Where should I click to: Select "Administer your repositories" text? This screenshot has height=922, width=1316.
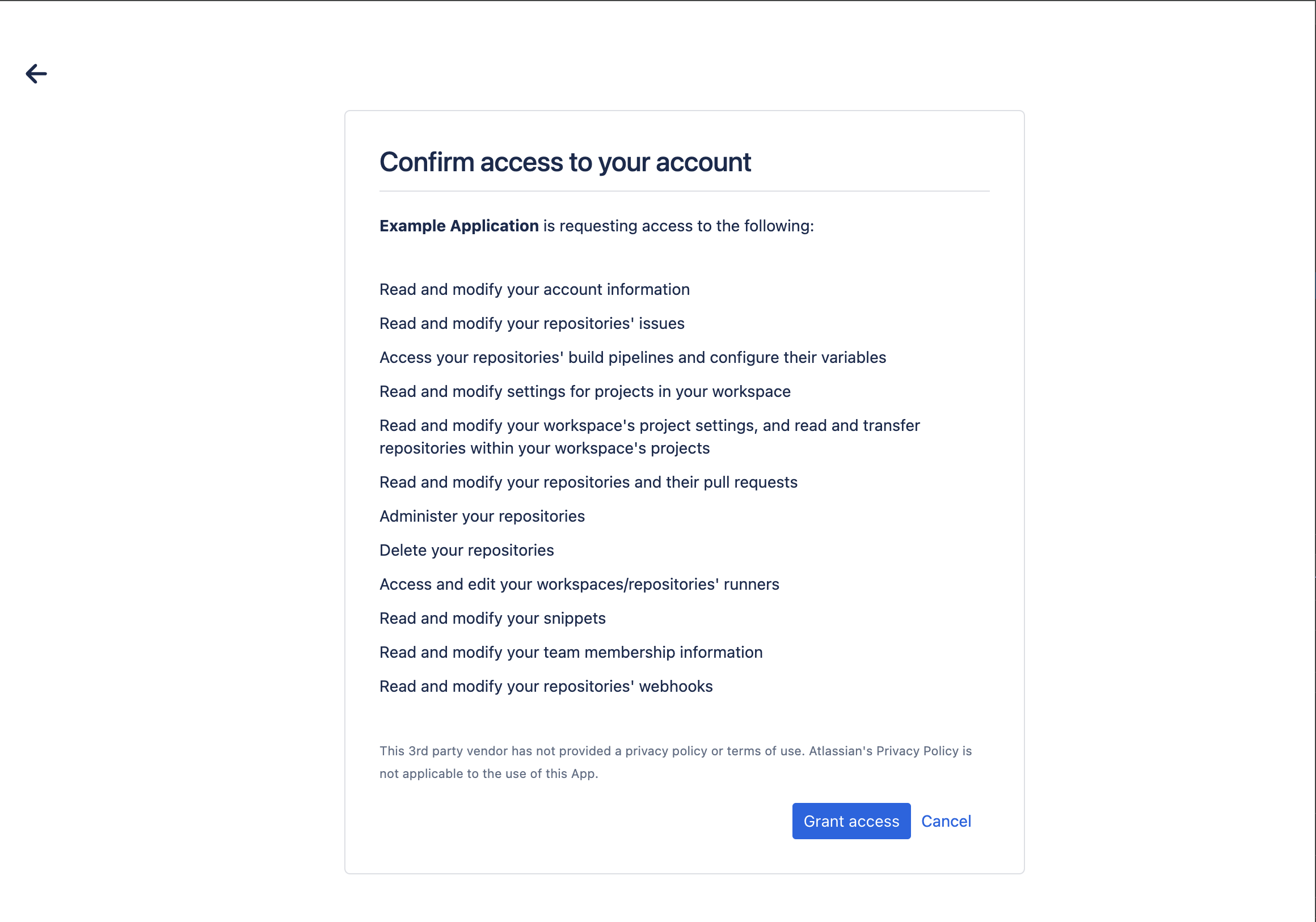pyautogui.click(x=482, y=517)
